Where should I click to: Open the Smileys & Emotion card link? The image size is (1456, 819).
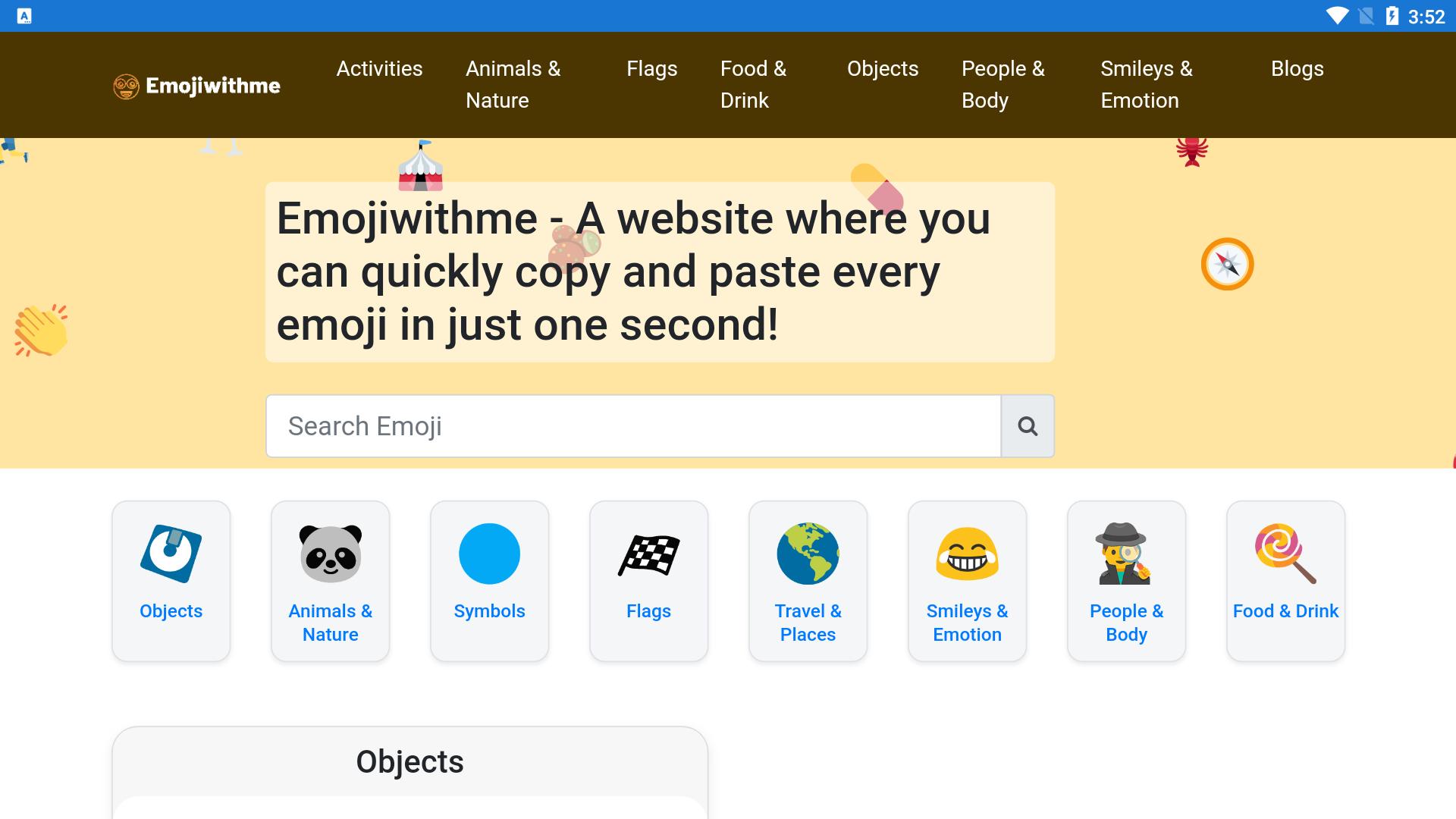coord(968,623)
